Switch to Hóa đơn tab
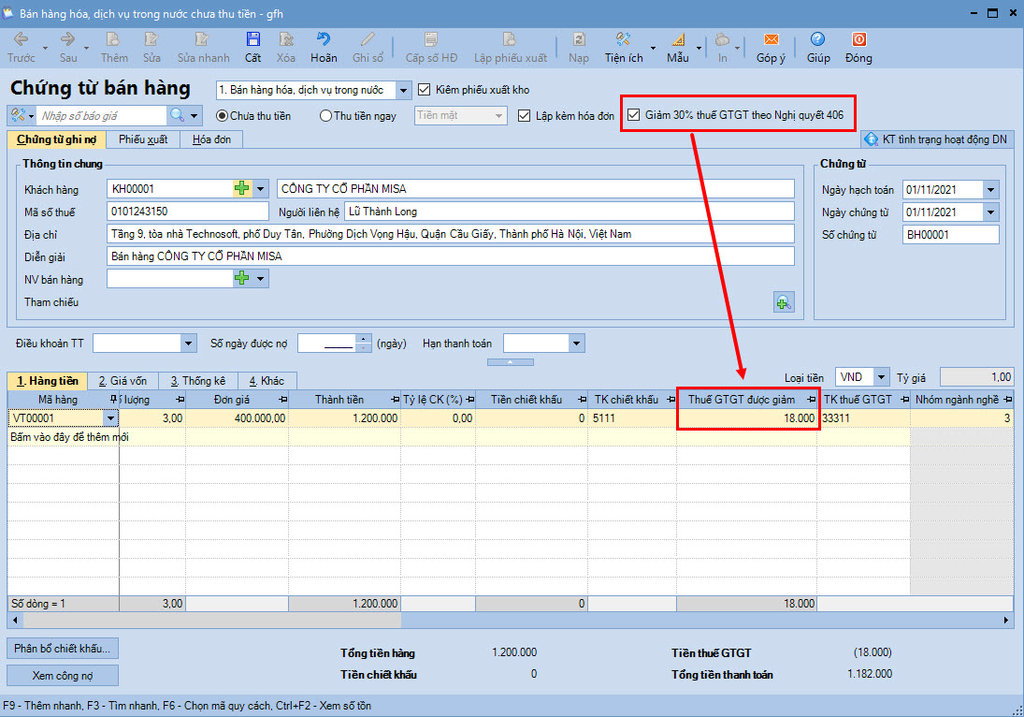 pyautogui.click(x=211, y=139)
